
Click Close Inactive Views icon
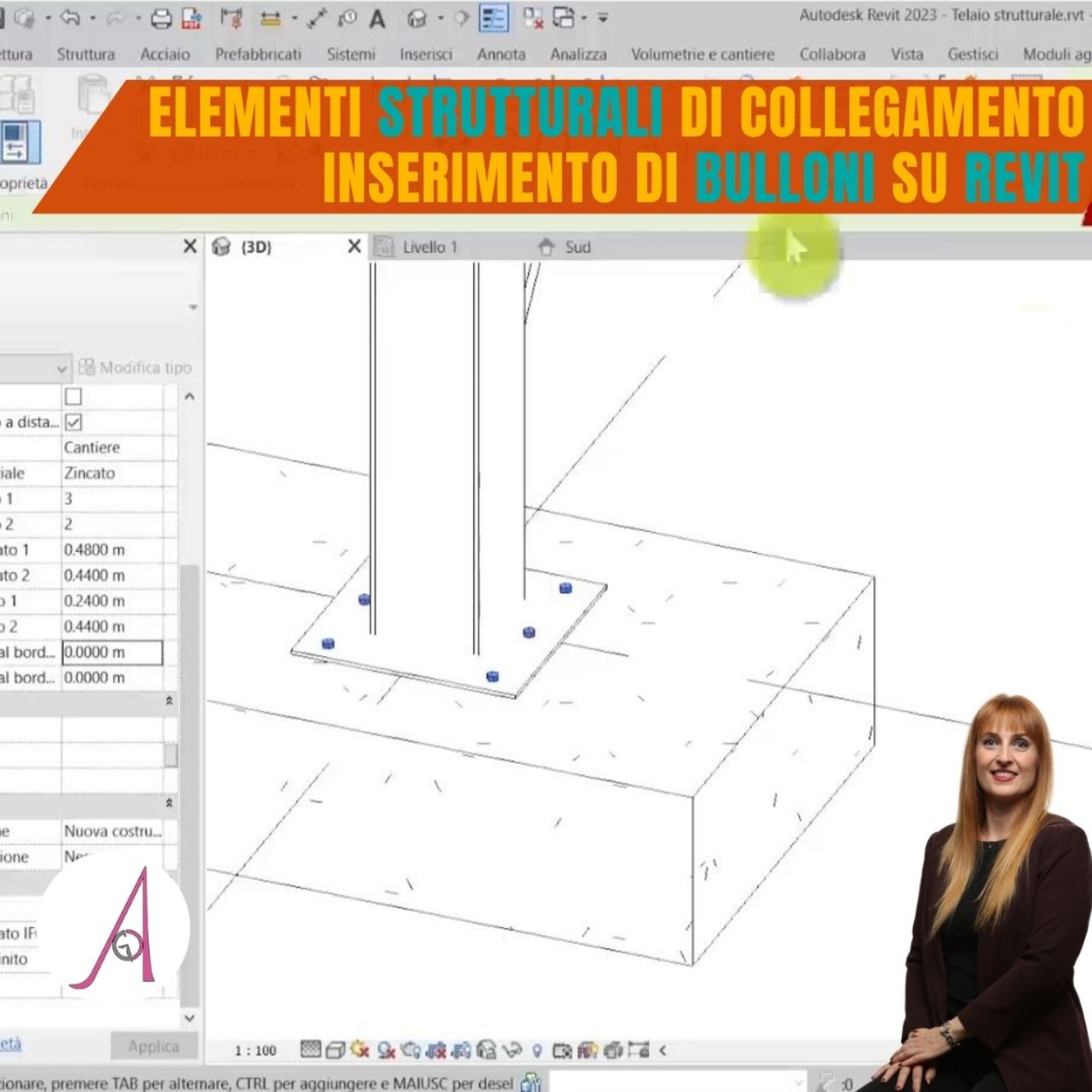click(x=533, y=19)
